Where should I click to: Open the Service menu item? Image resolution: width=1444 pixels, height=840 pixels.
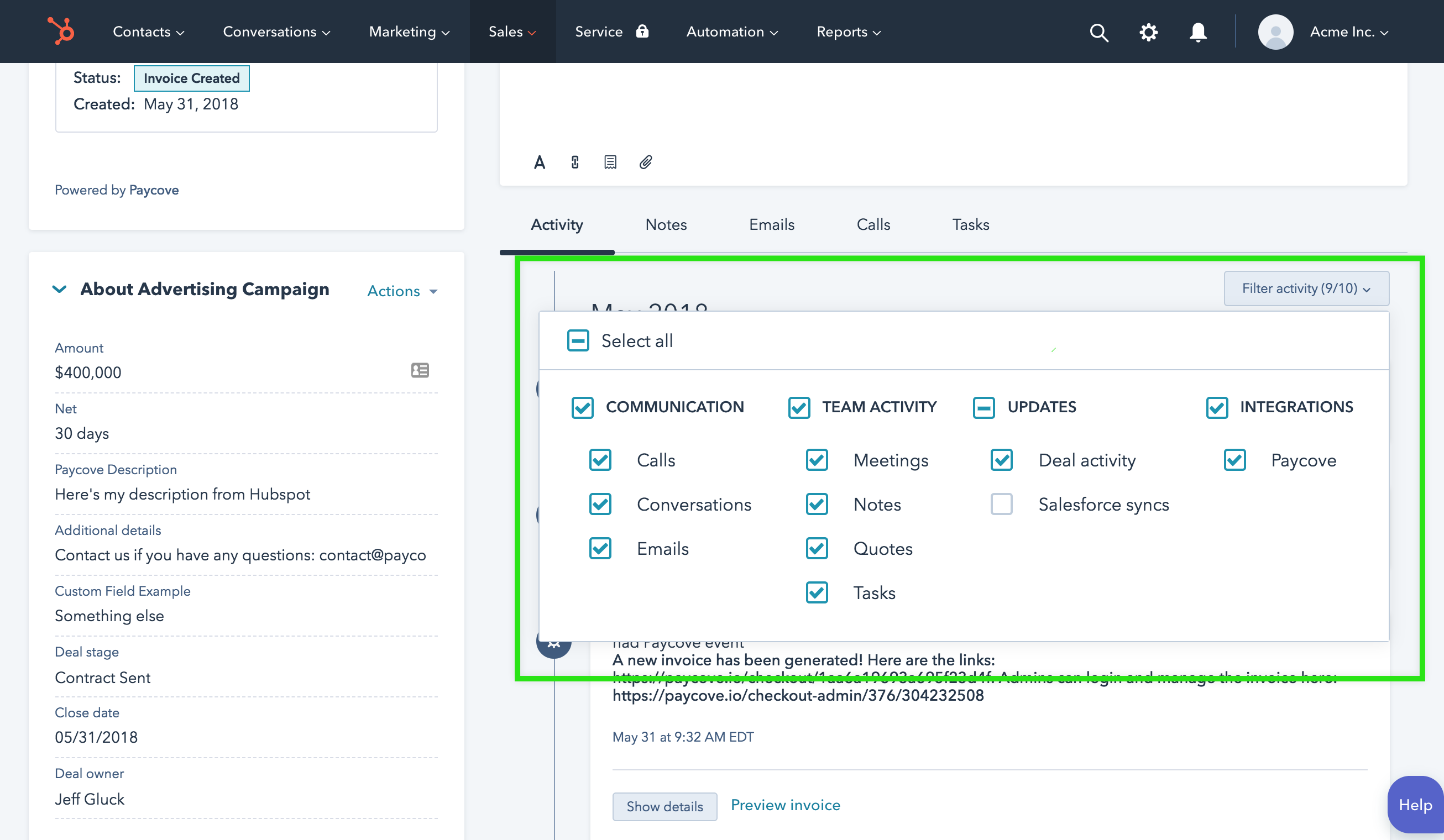click(599, 32)
